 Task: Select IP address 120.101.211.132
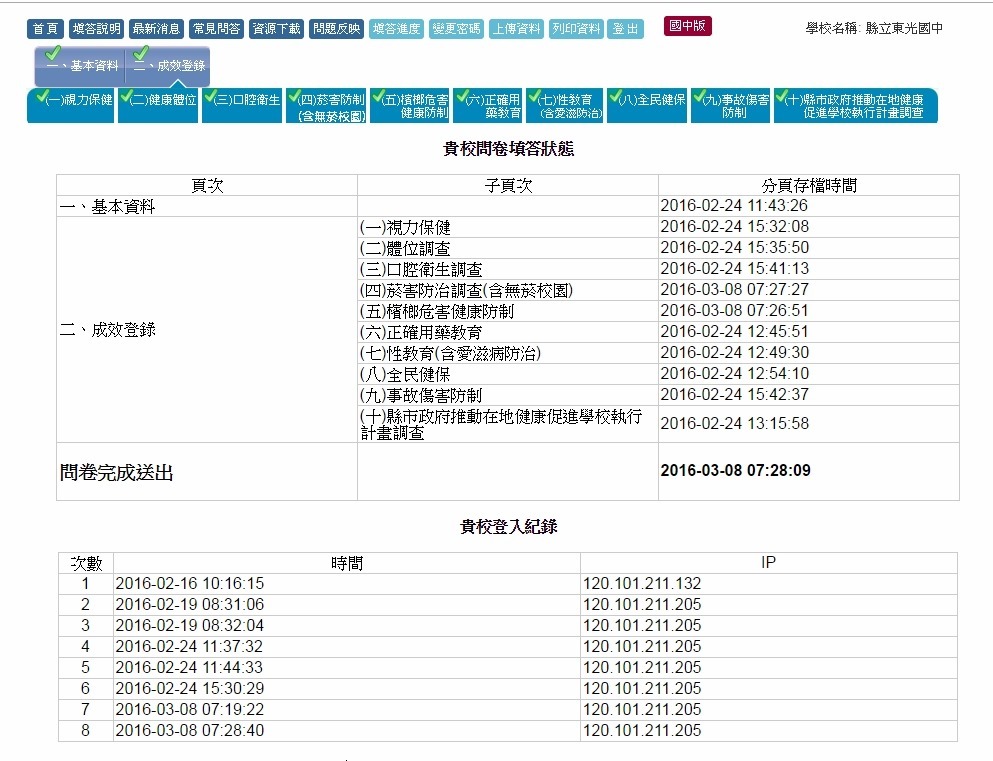642,584
